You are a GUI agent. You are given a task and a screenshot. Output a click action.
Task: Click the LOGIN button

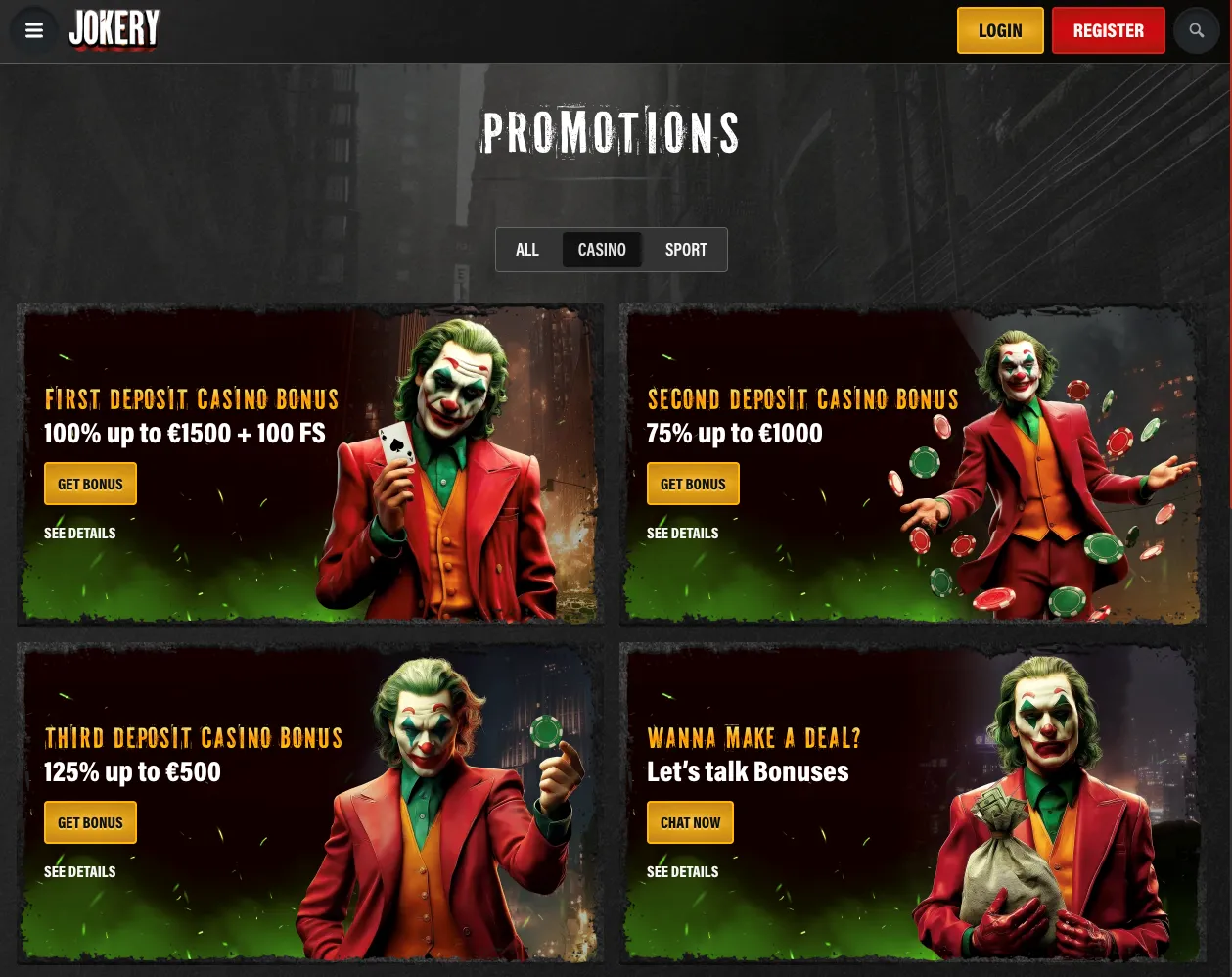pyautogui.click(x=1000, y=30)
